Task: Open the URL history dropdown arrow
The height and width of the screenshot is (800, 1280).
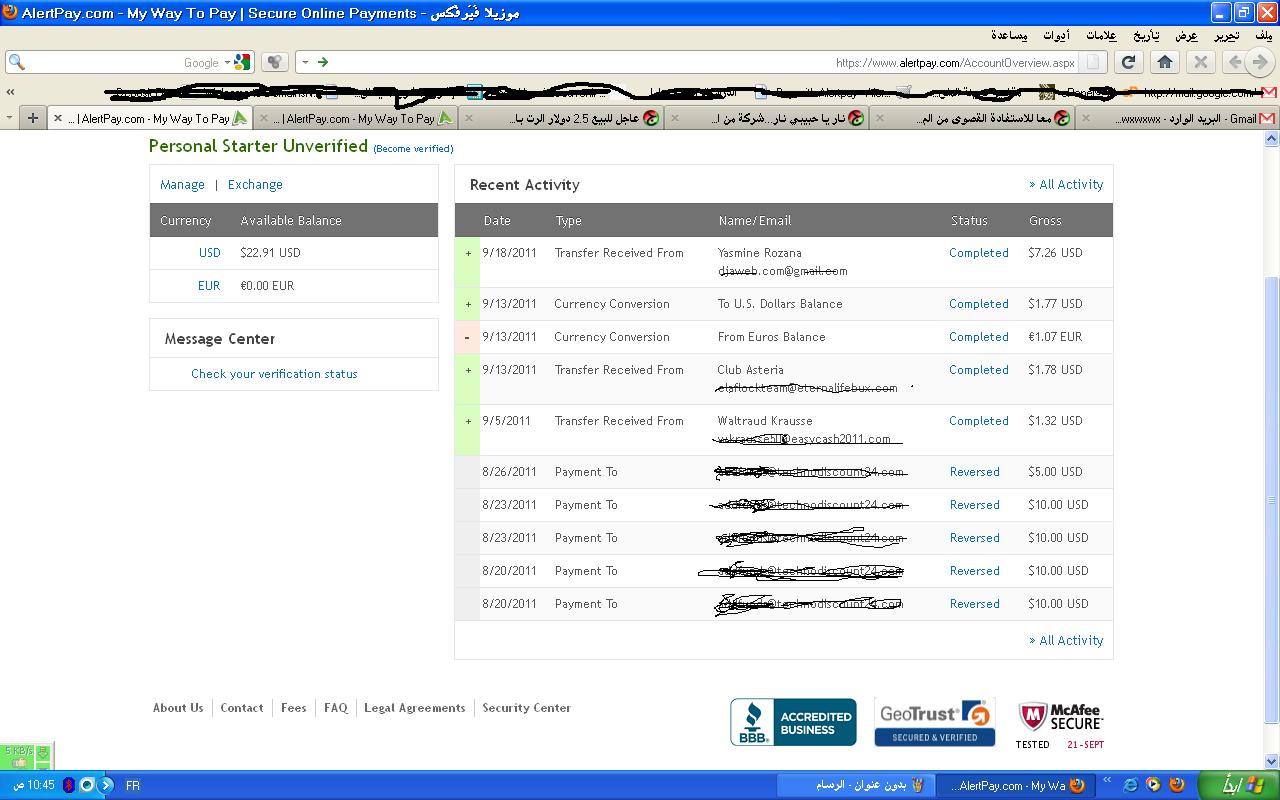Action: point(305,62)
